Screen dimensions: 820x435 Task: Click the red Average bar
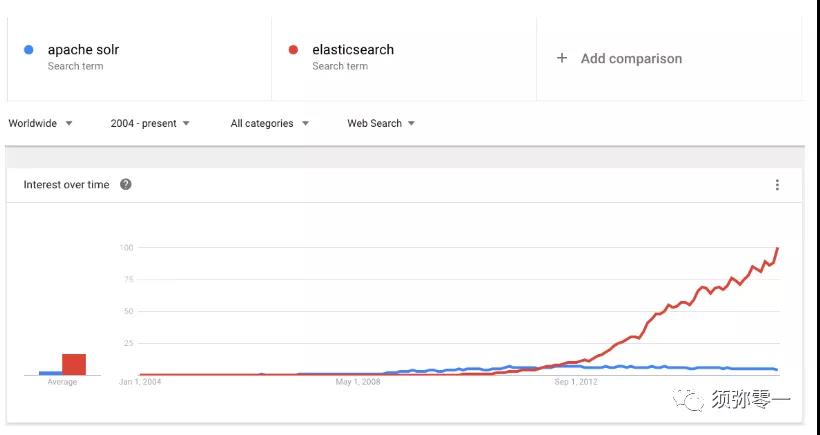click(x=74, y=364)
